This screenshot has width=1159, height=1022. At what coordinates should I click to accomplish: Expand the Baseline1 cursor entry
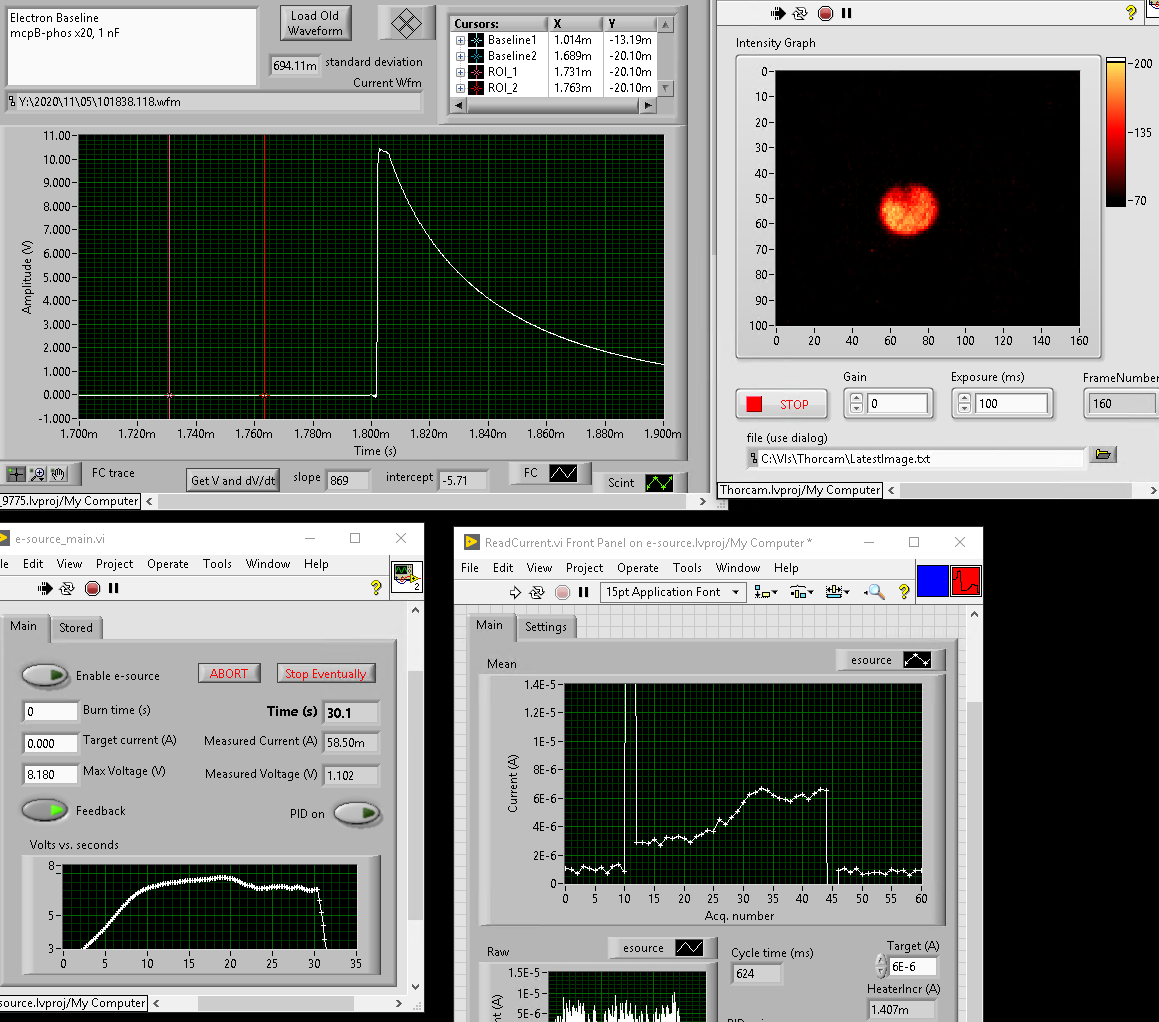click(461, 40)
